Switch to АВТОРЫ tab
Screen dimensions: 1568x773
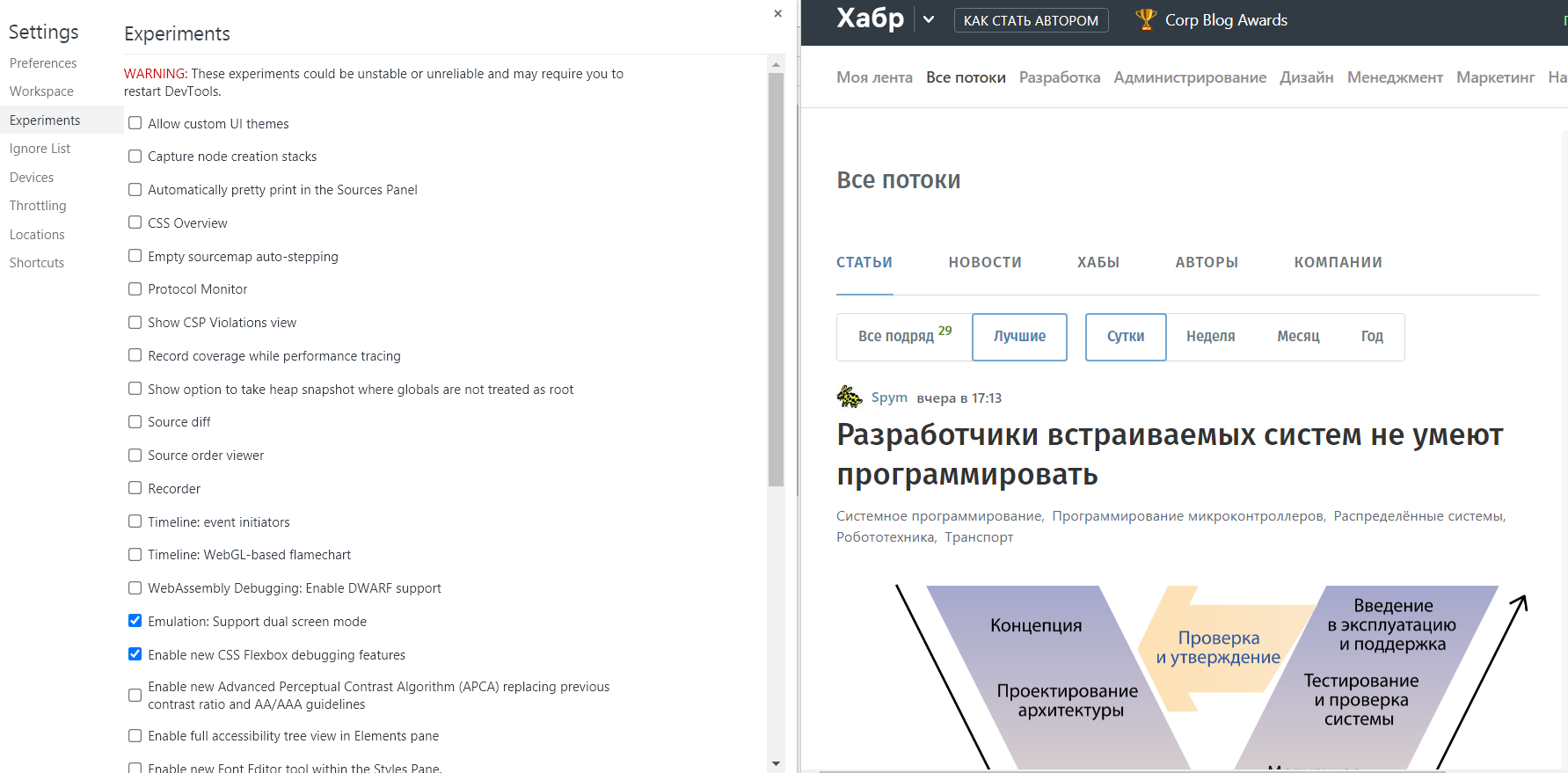pyautogui.click(x=1207, y=262)
